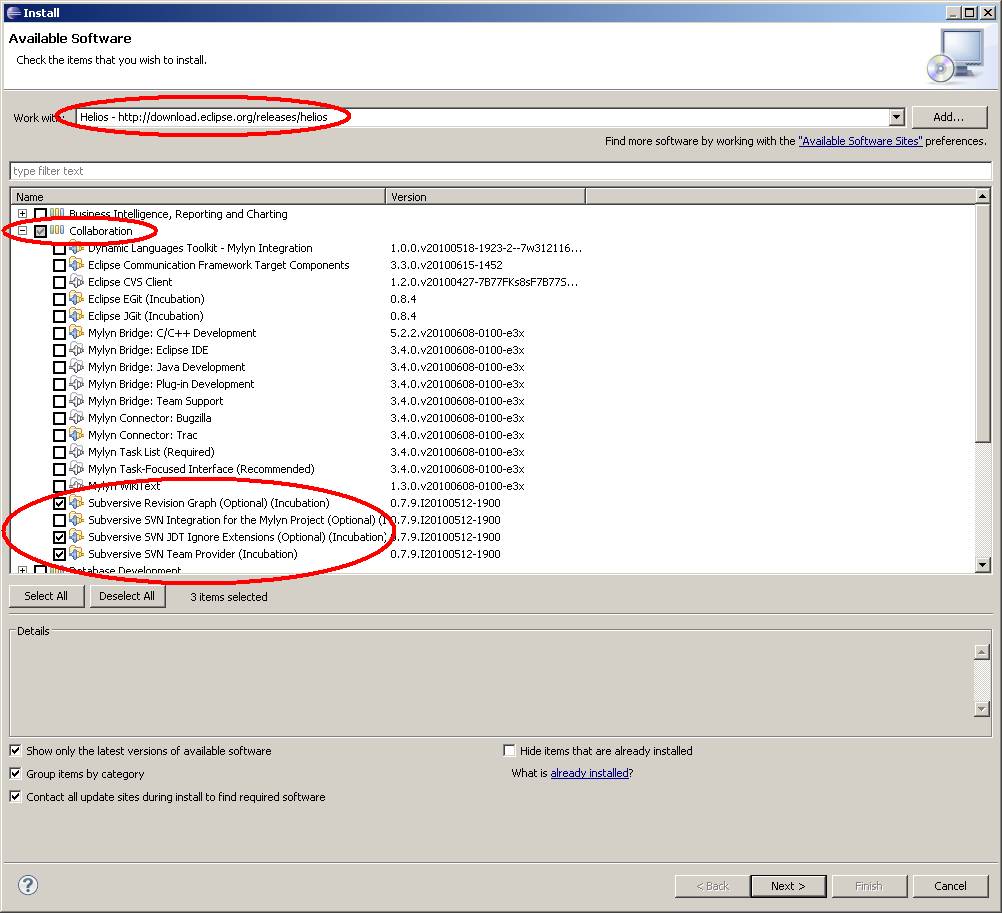
Task: Click the Mylyn Bridge C/C++ Development icon
Action: (77, 333)
